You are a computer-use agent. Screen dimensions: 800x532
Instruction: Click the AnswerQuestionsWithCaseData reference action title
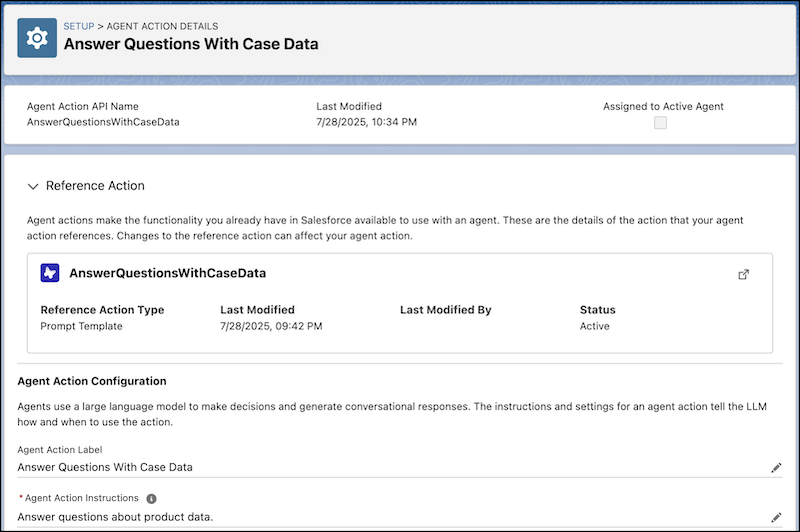[168, 273]
